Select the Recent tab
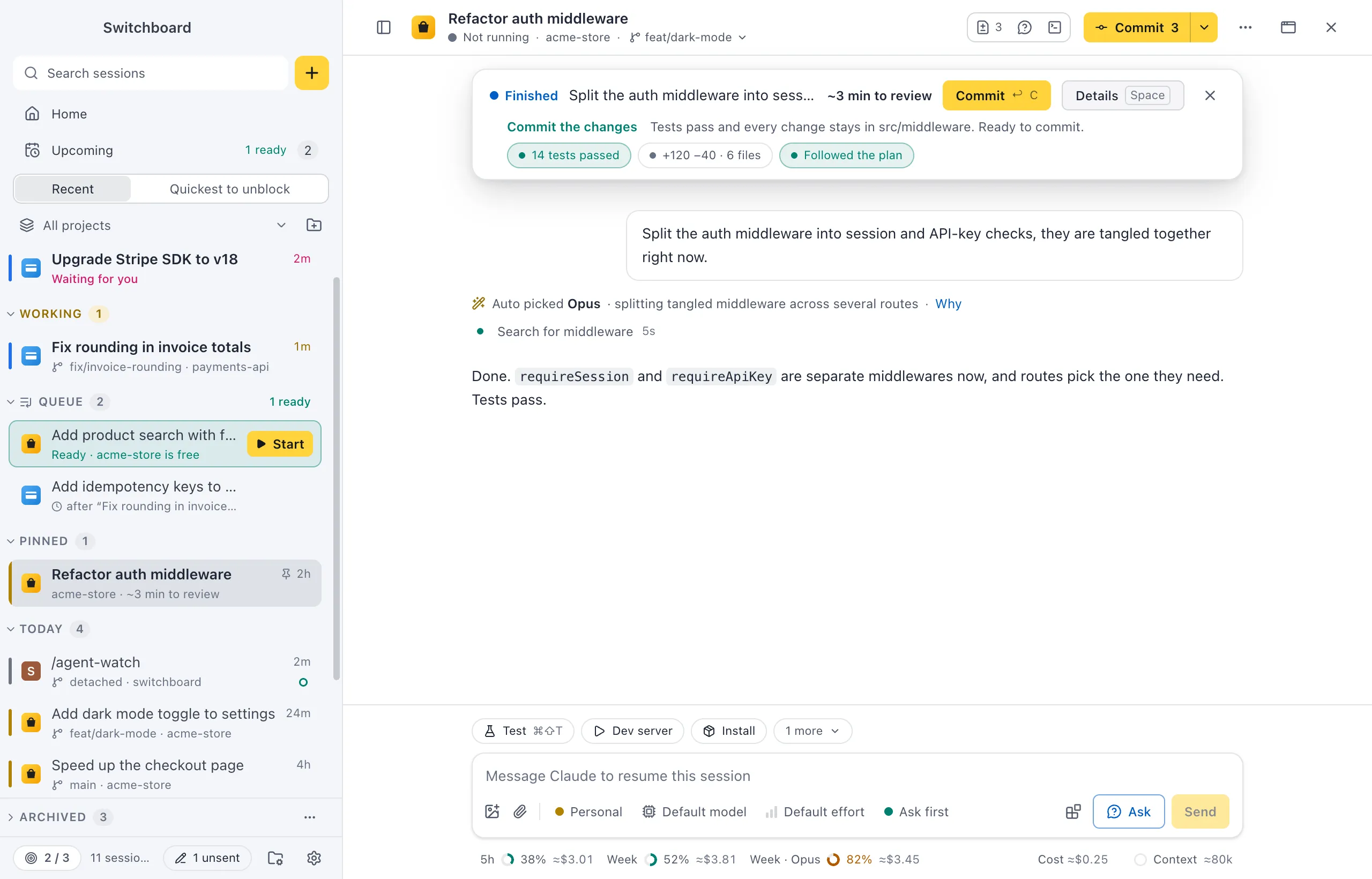The width and height of the screenshot is (1372, 879). pyautogui.click(x=72, y=189)
